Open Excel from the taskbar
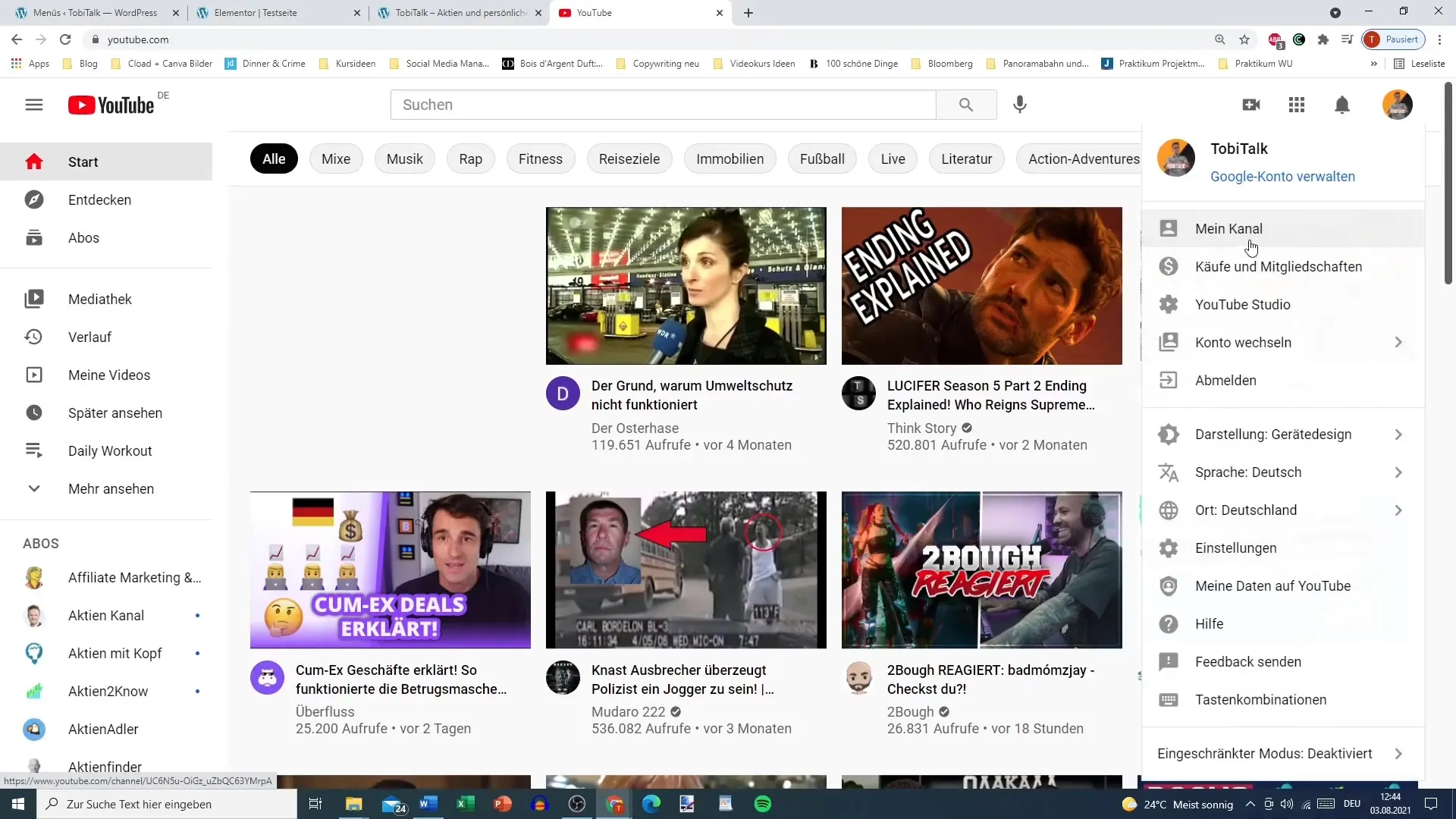The image size is (1456, 819). [465, 804]
